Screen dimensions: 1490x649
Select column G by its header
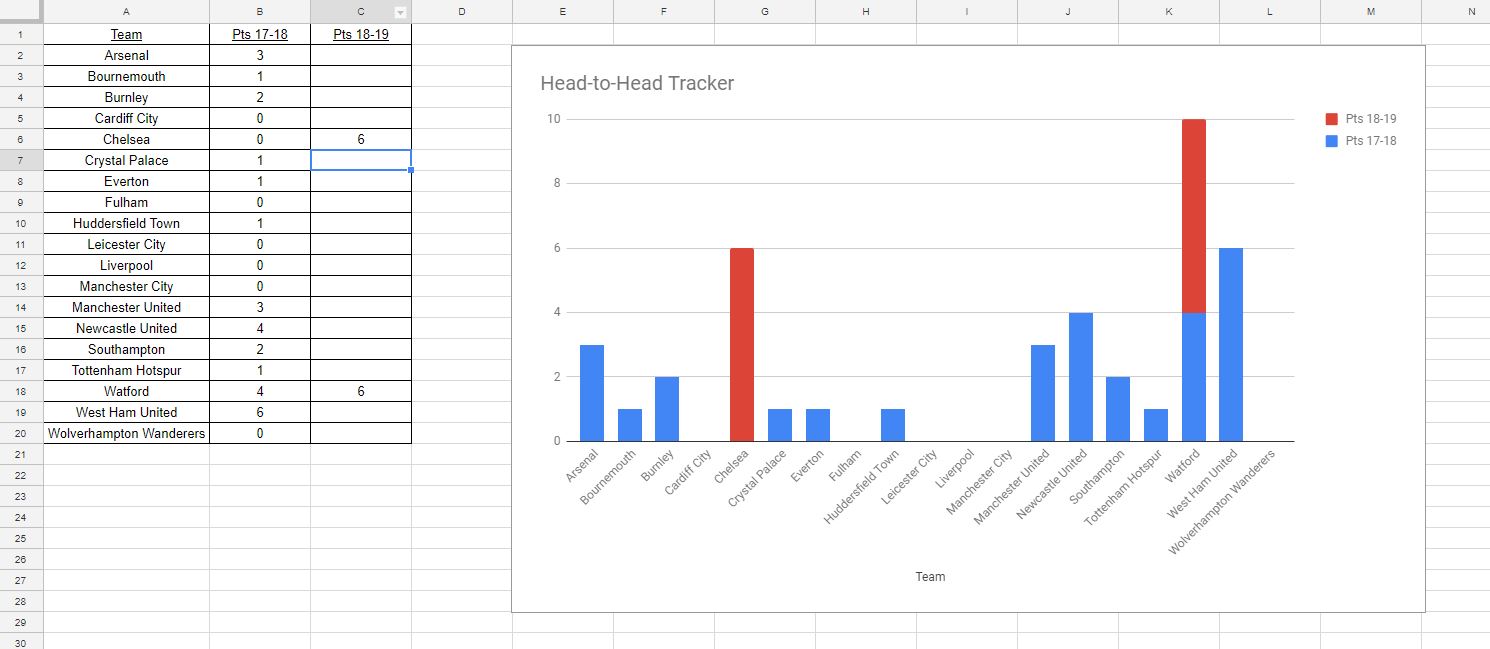[765, 11]
